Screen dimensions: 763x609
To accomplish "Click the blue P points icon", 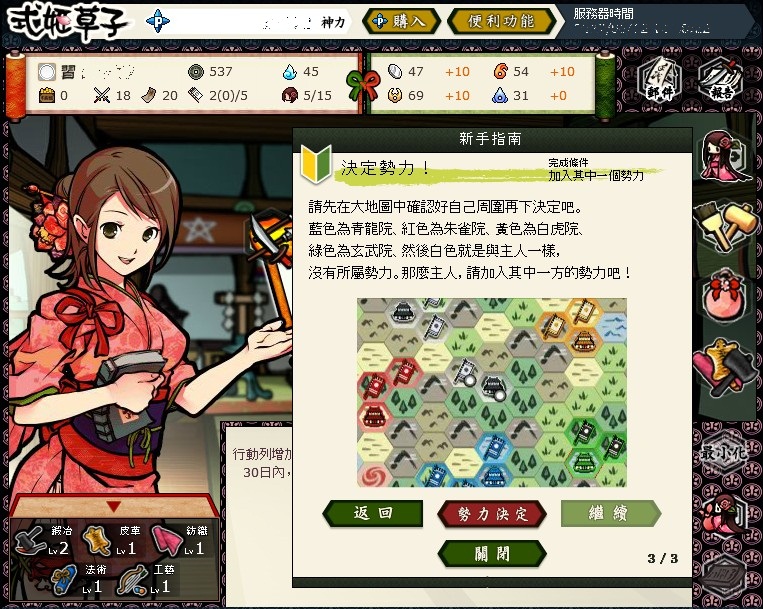I will 158,21.
